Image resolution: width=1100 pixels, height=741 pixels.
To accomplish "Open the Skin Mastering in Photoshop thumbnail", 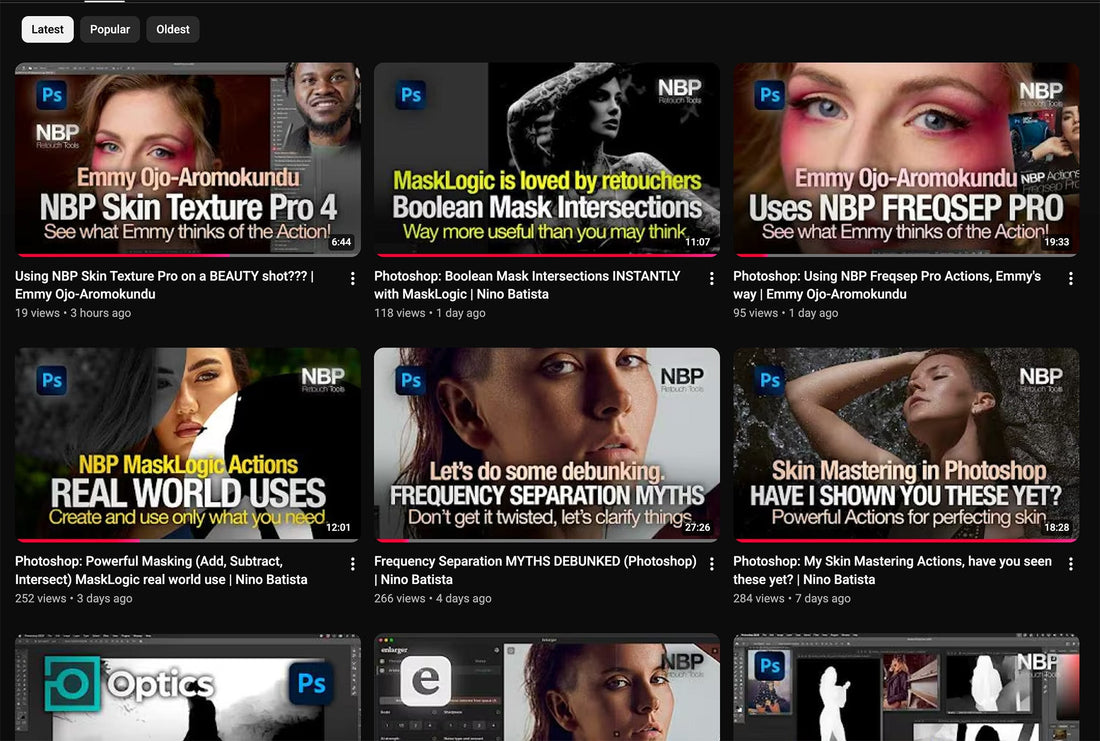I will [906, 445].
